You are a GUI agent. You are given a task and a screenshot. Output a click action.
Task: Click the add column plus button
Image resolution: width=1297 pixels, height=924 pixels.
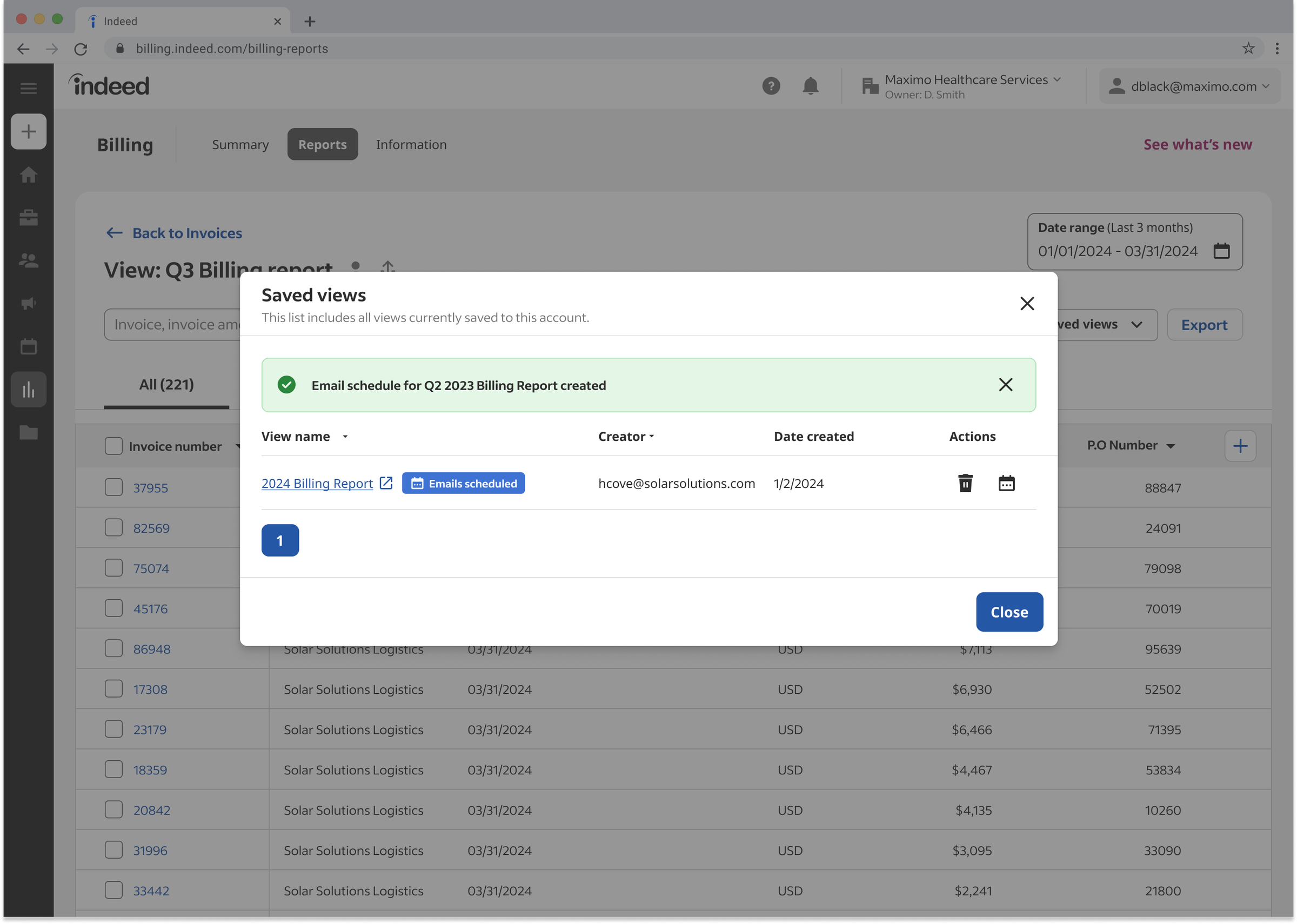point(1240,446)
